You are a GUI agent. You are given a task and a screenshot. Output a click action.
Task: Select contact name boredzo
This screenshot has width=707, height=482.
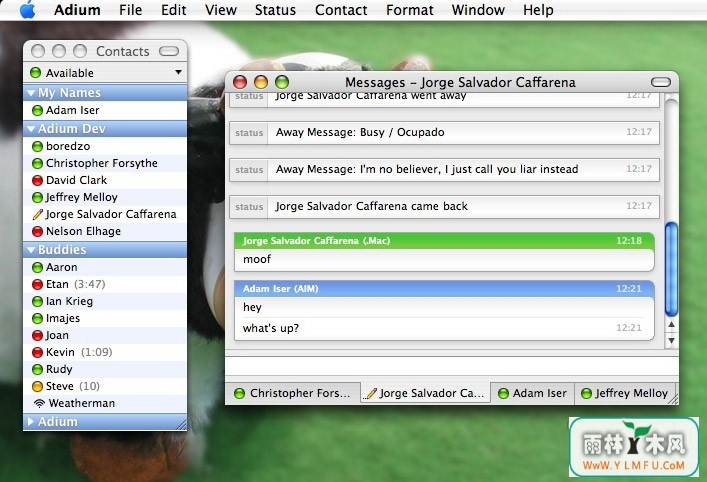pyautogui.click(x=68, y=146)
